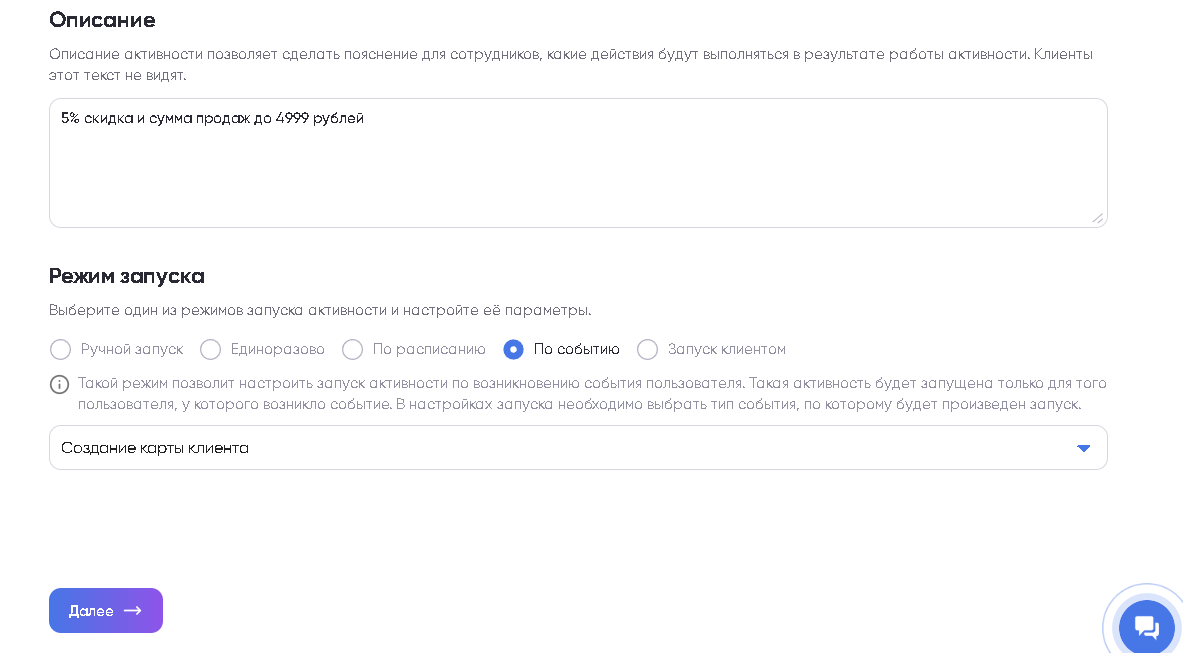Click the info icon beside the mode explanation
This screenshot has width=1183, height=653.
point(60,384)
